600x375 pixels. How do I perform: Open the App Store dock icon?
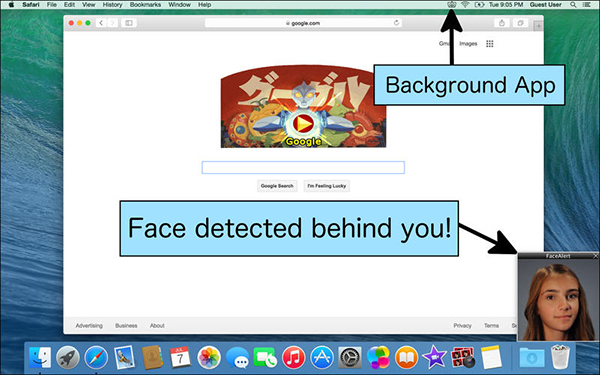click(322, 357)
